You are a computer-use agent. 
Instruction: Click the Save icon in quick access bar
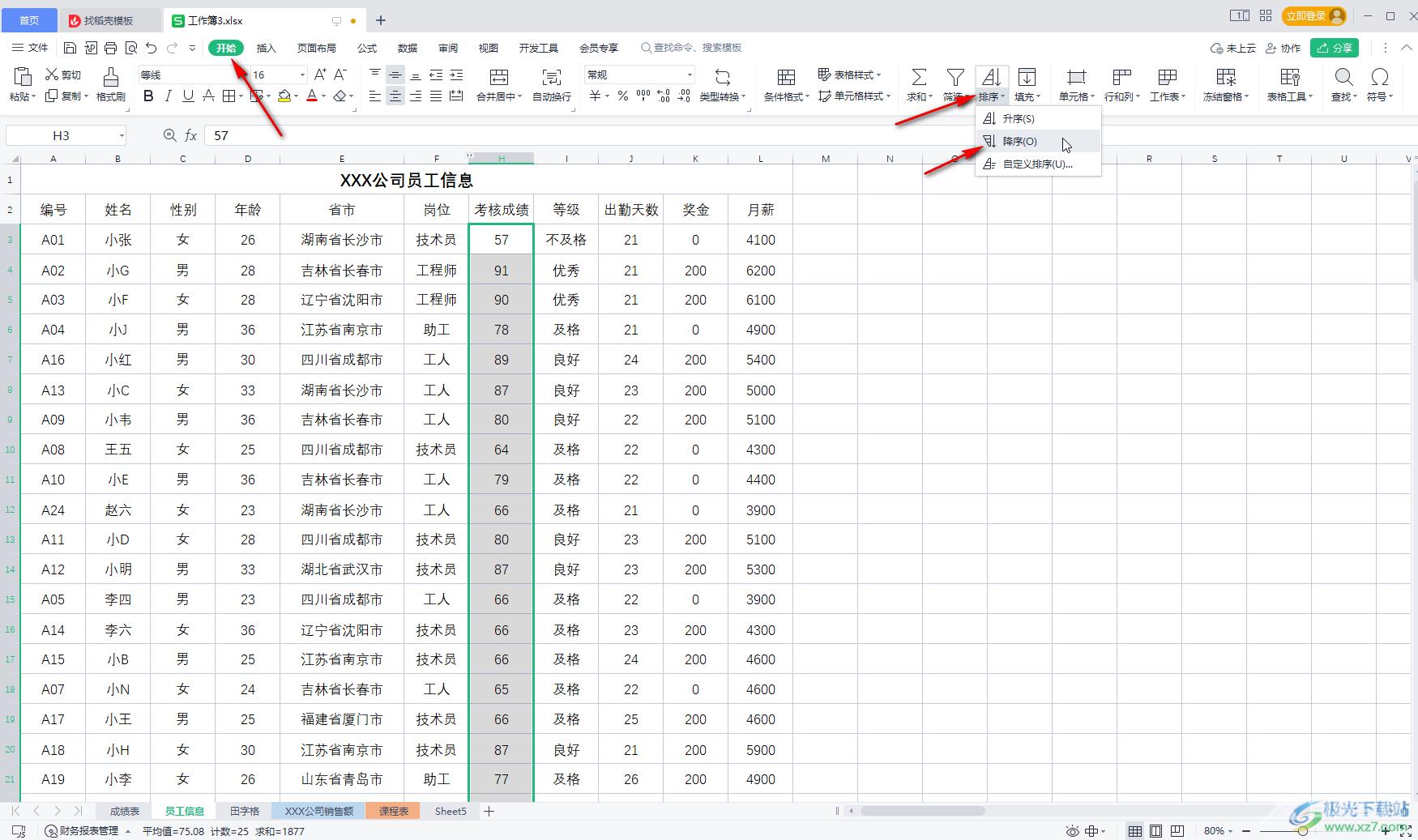coord(70,48)
